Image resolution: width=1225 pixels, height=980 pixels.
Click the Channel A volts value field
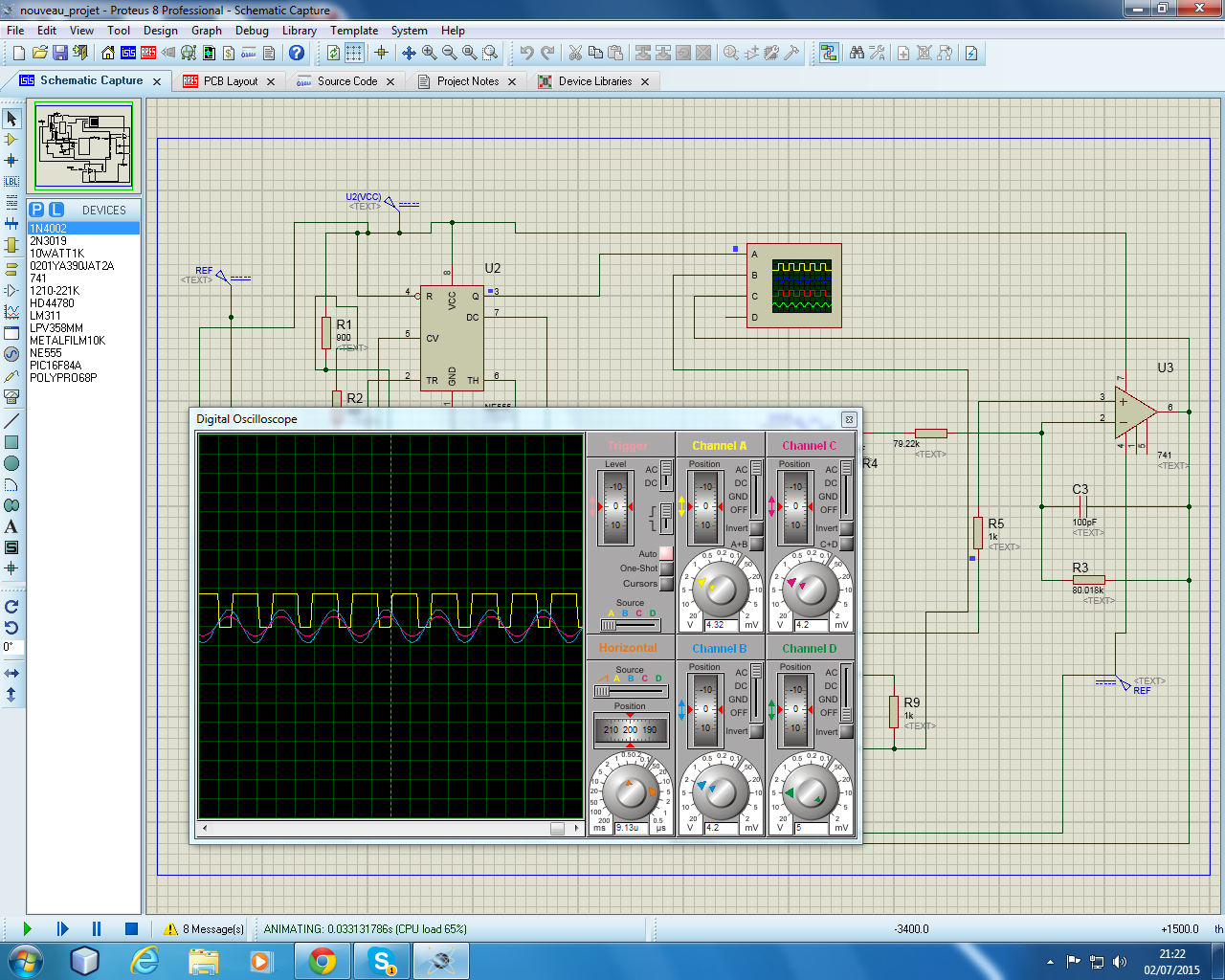tap(723, 625)
